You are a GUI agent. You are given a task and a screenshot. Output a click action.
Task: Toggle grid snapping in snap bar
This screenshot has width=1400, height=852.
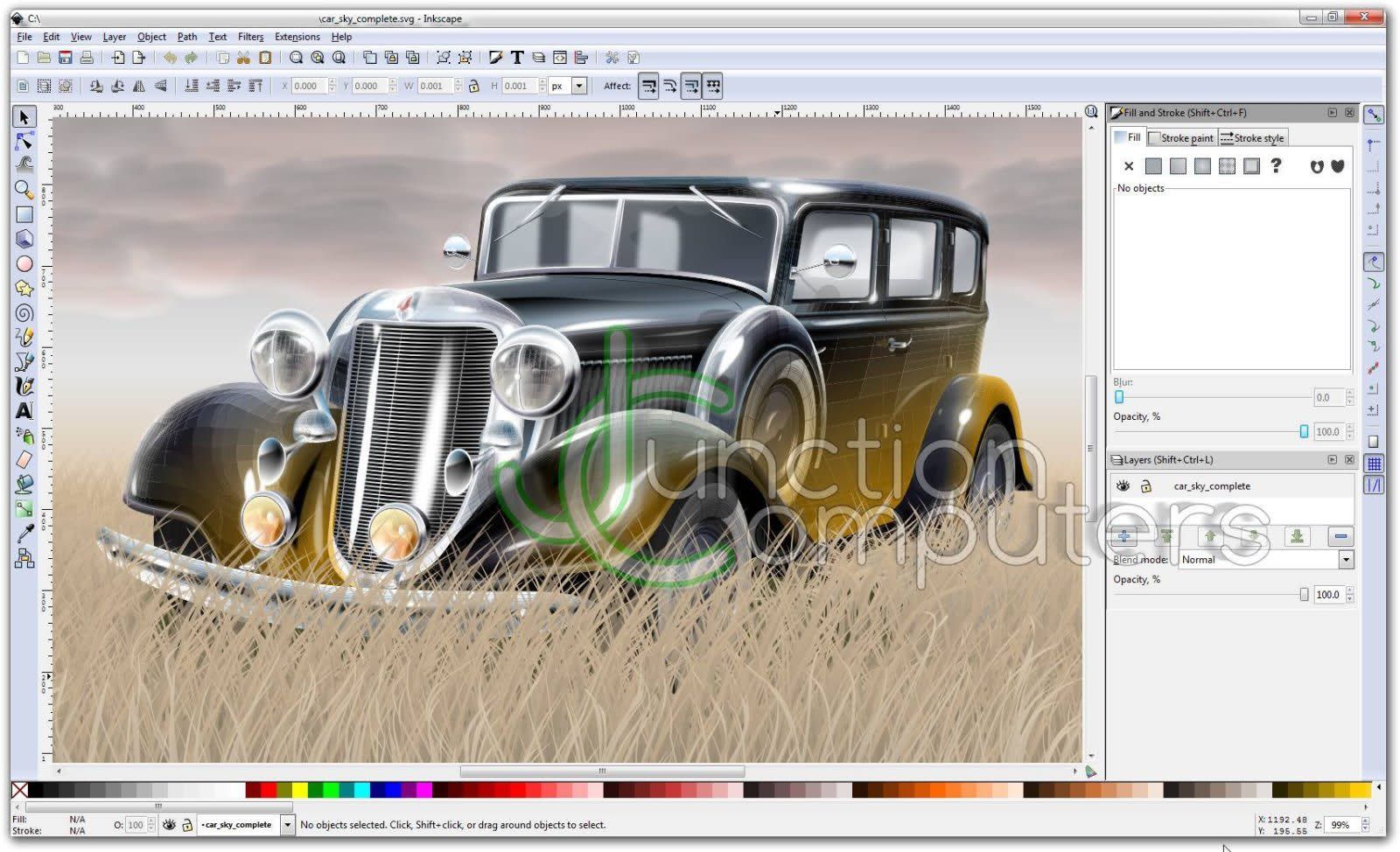coord(1374,464)
